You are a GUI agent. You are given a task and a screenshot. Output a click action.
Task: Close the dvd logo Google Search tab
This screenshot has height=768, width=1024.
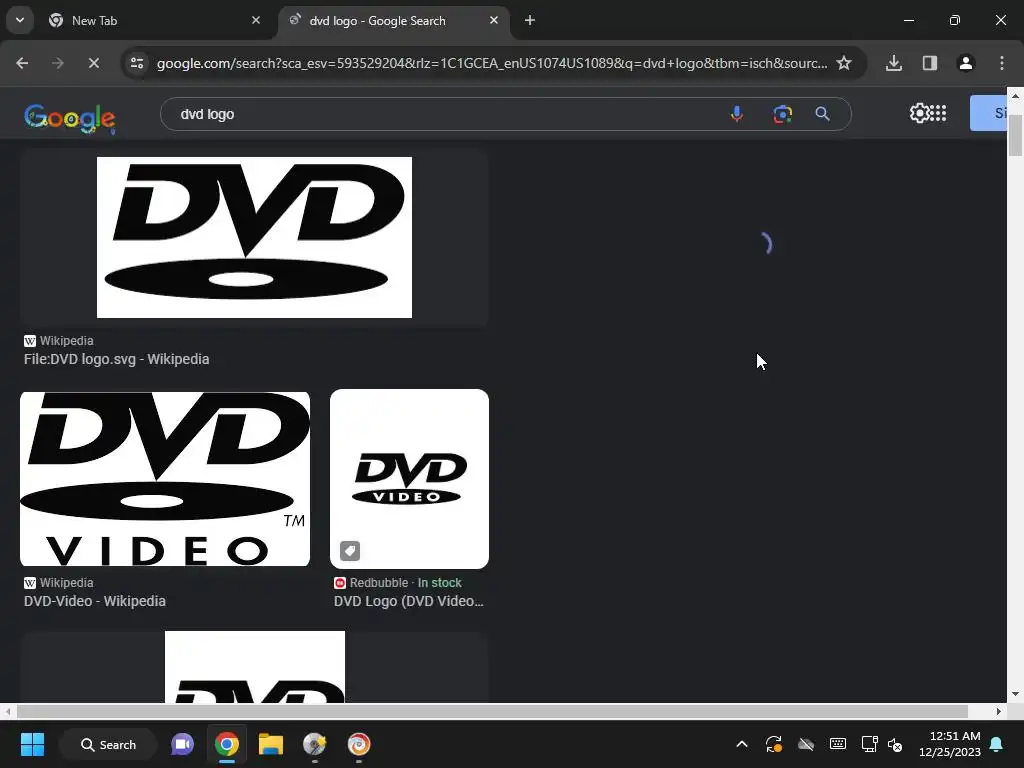click(x=494, y=20)
